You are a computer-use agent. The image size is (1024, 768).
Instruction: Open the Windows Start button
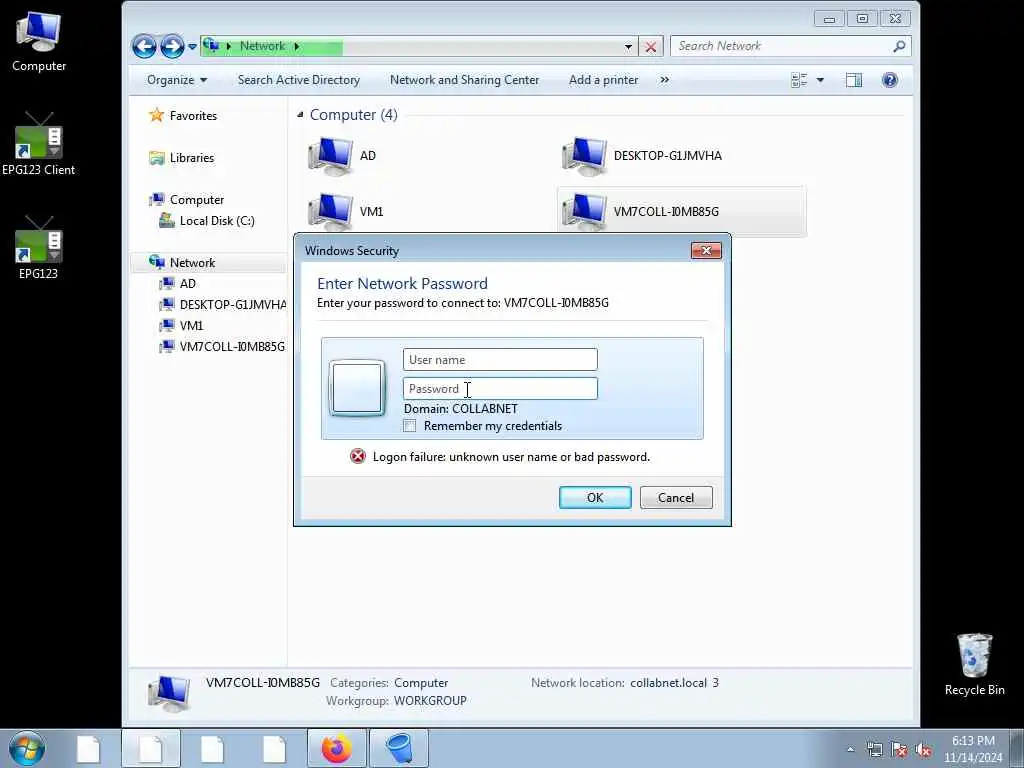click(x=27, y=748)
